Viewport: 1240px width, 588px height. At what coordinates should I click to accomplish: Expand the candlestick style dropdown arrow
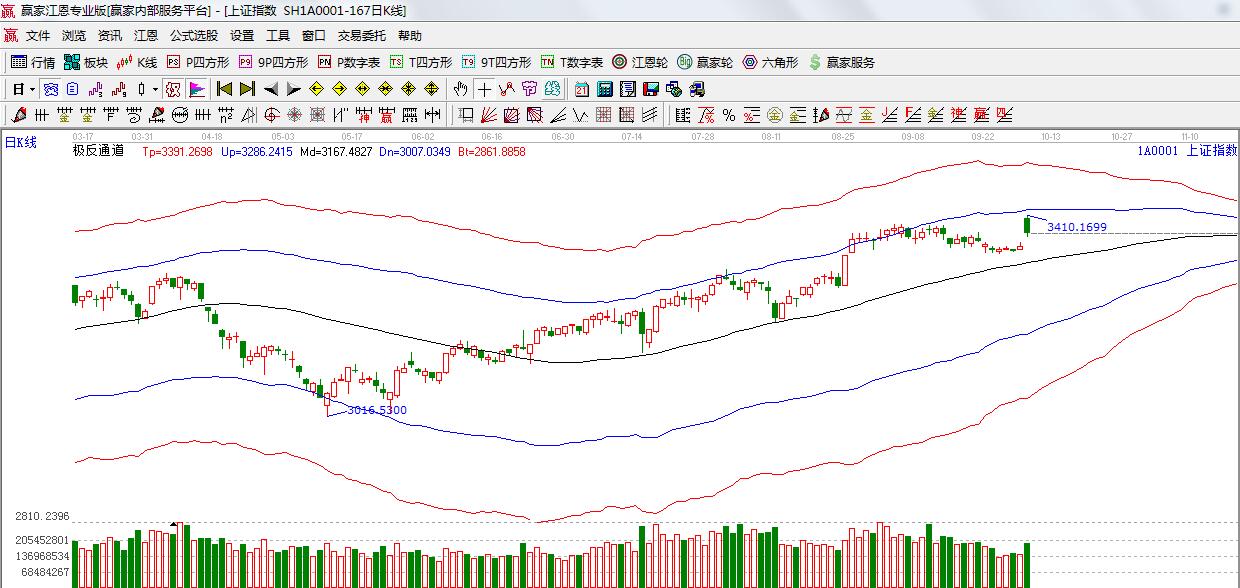155,89
